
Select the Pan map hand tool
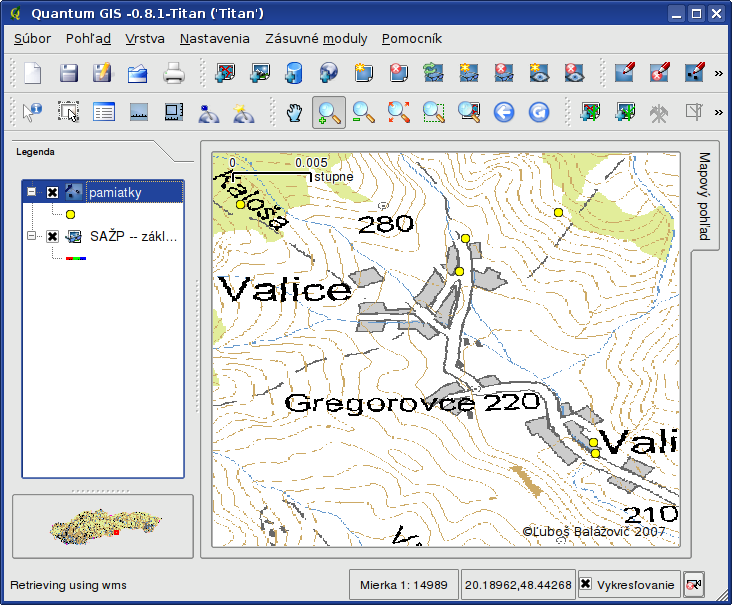pos(294,112)
